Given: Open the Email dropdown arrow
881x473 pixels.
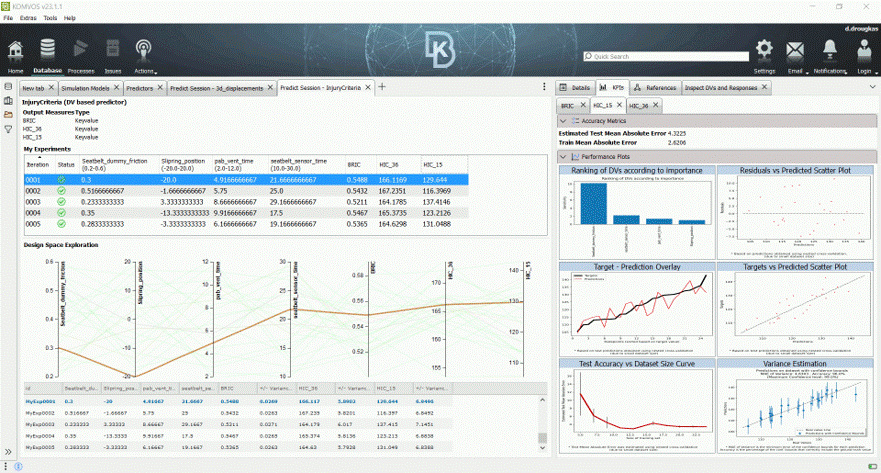Looking at the screenshot, I should tap(807, 72).
